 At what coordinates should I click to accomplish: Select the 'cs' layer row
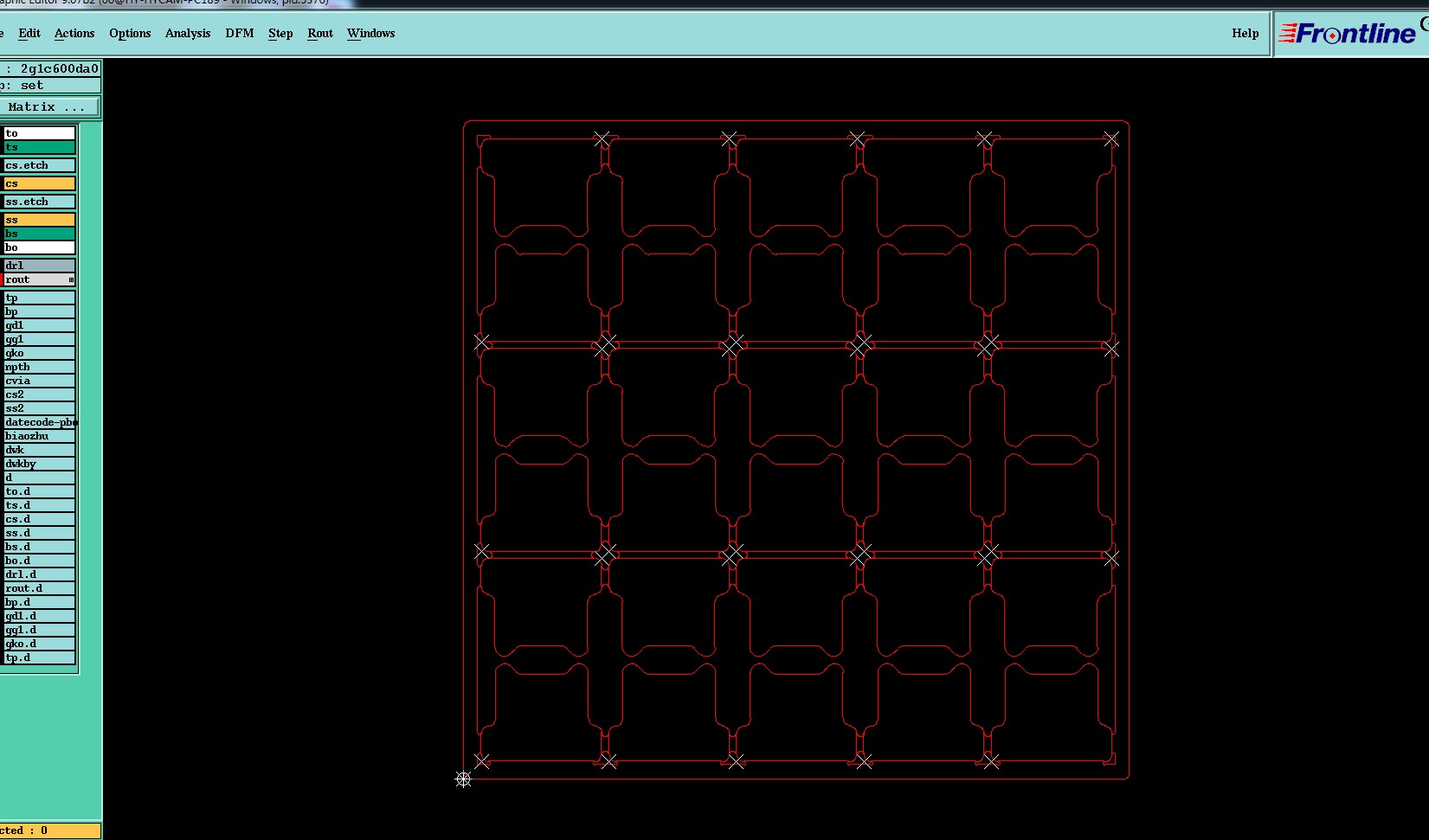point(39,183)
